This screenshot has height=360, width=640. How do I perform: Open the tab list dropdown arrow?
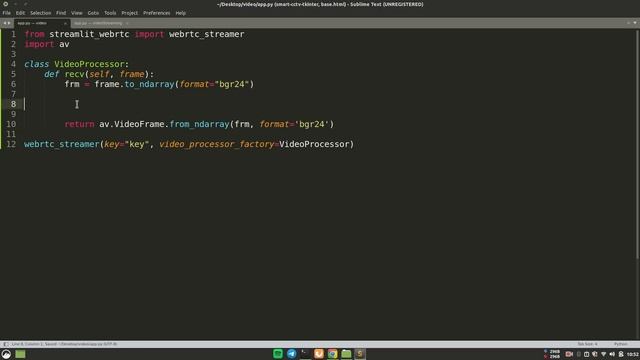tap(635, 23)
